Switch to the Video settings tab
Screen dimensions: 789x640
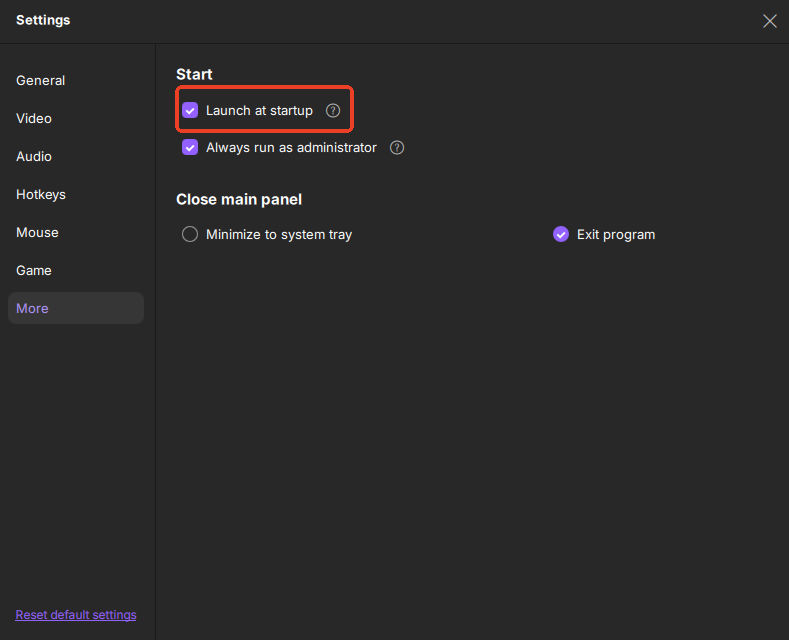pyautogui.click(x=34, y=119)
